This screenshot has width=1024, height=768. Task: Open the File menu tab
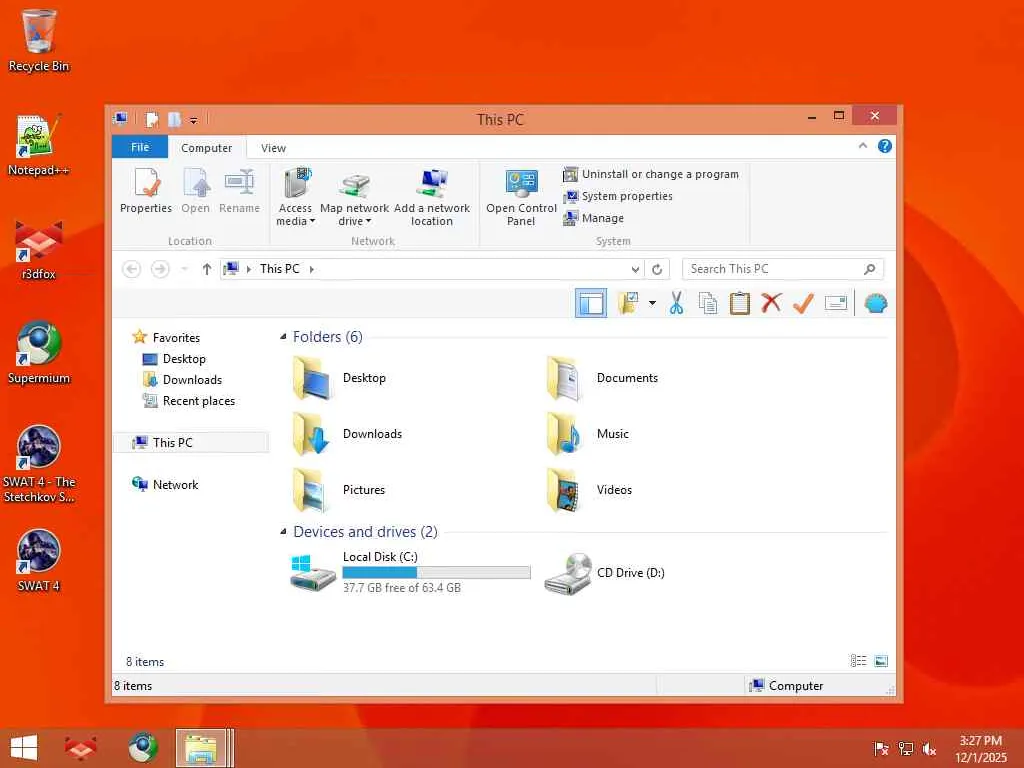tap(140, 147)
